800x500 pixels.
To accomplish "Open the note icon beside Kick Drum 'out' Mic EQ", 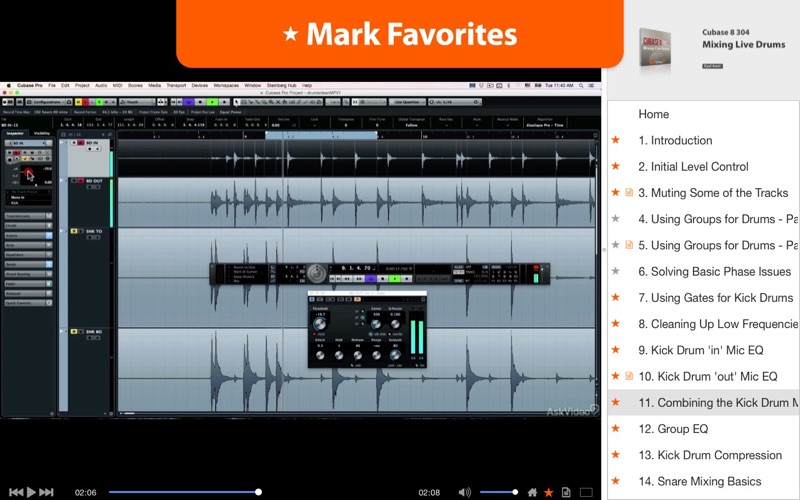I will (x=629, y=376).
